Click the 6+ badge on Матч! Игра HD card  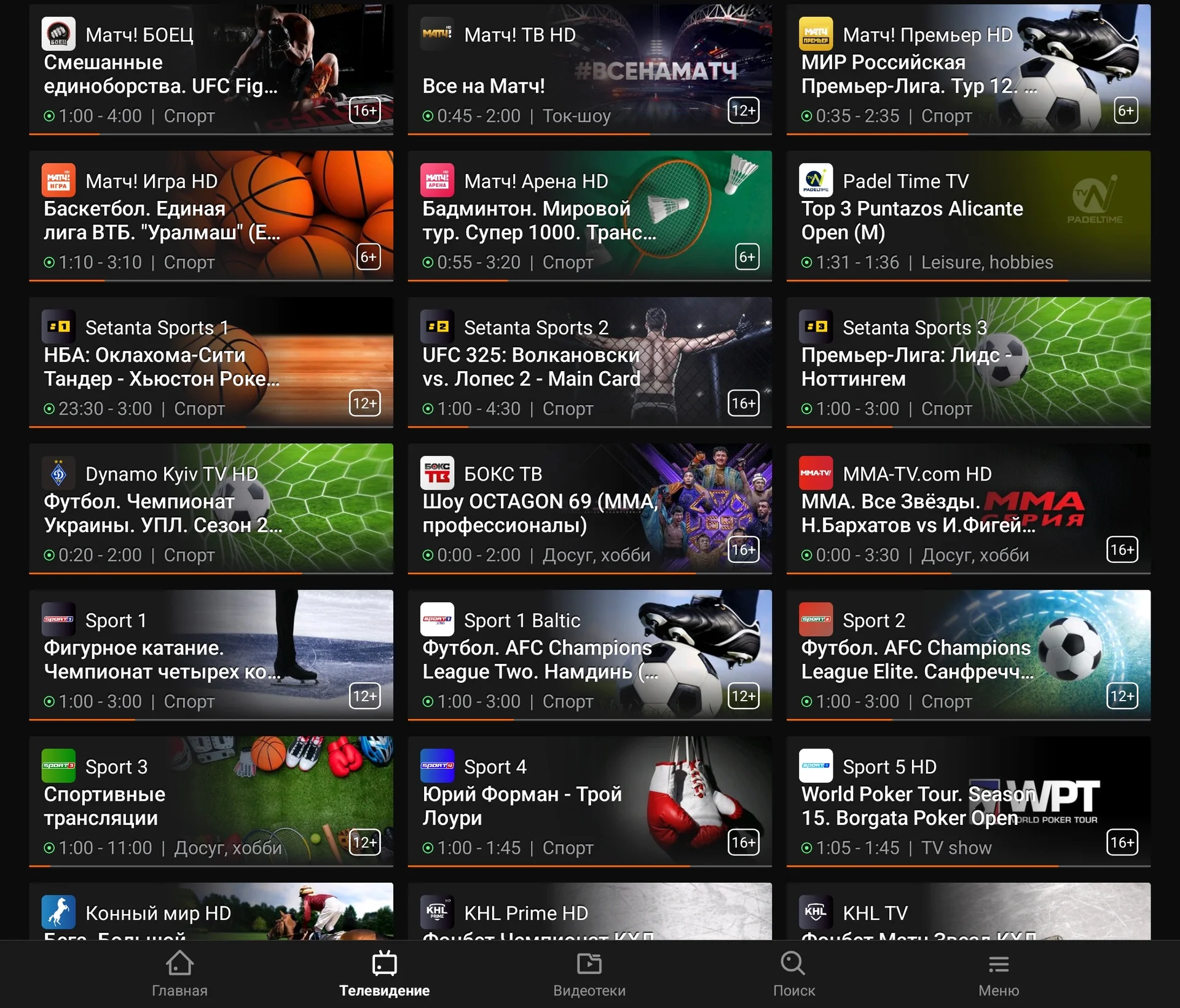(x=368, y=256)
